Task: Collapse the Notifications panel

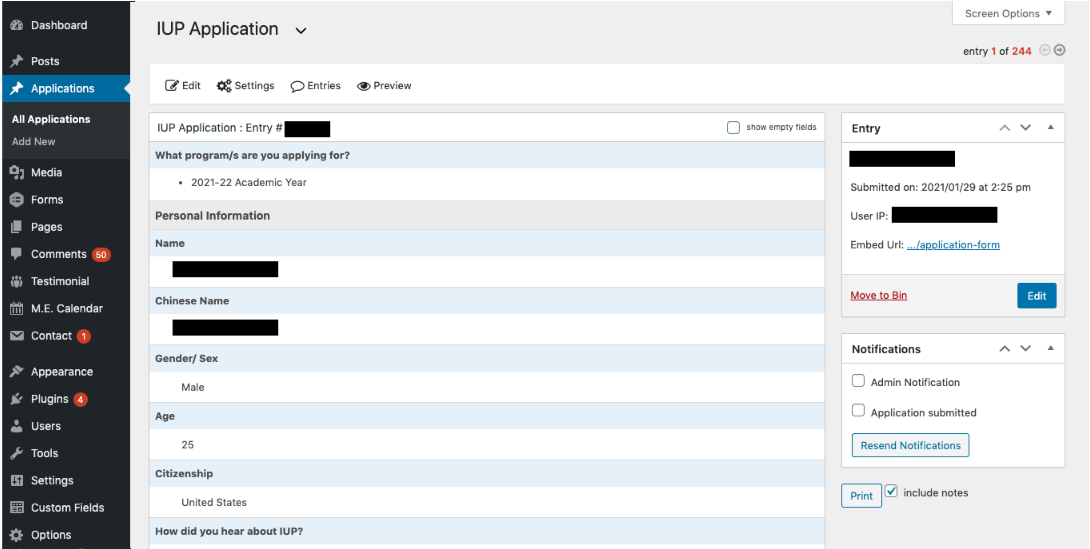Action: (x=1050, y=348)
